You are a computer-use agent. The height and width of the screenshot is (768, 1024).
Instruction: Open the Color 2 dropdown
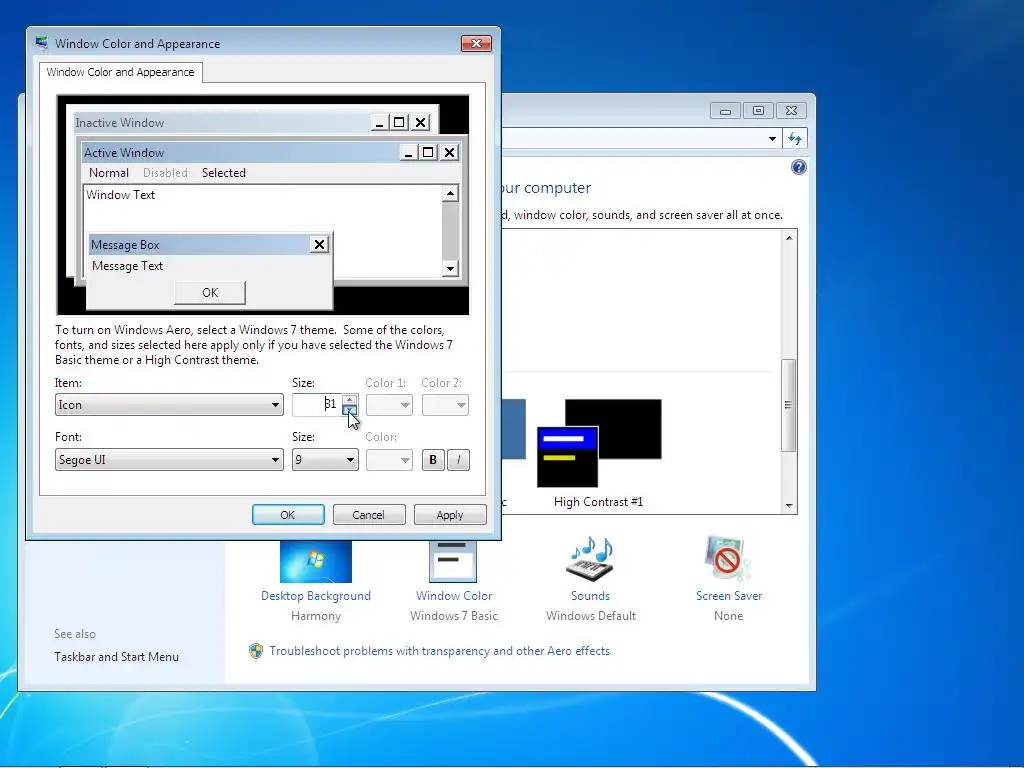coord(445,405)
